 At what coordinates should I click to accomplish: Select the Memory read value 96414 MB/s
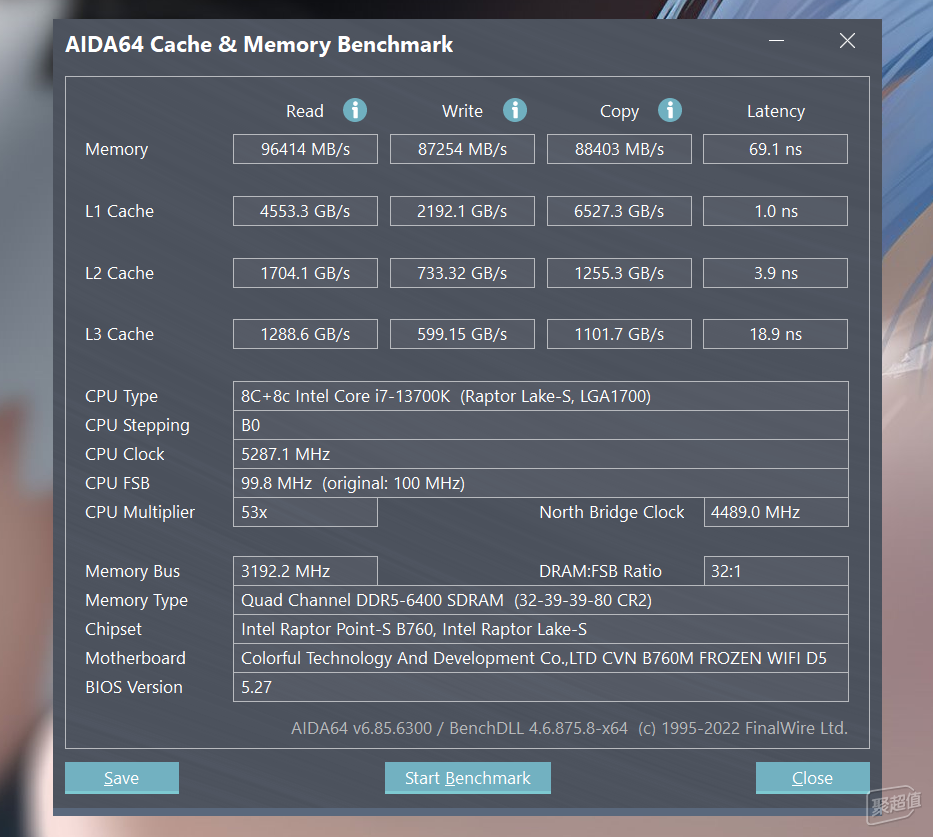[x=305, y=149]
